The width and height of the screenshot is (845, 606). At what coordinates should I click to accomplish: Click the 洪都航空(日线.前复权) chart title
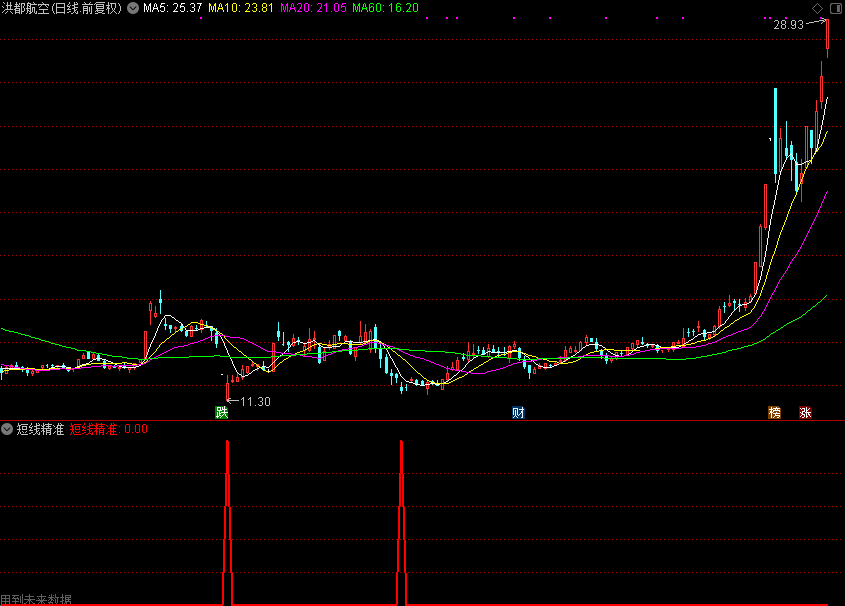pyautogui.click(x=62, y=8)
